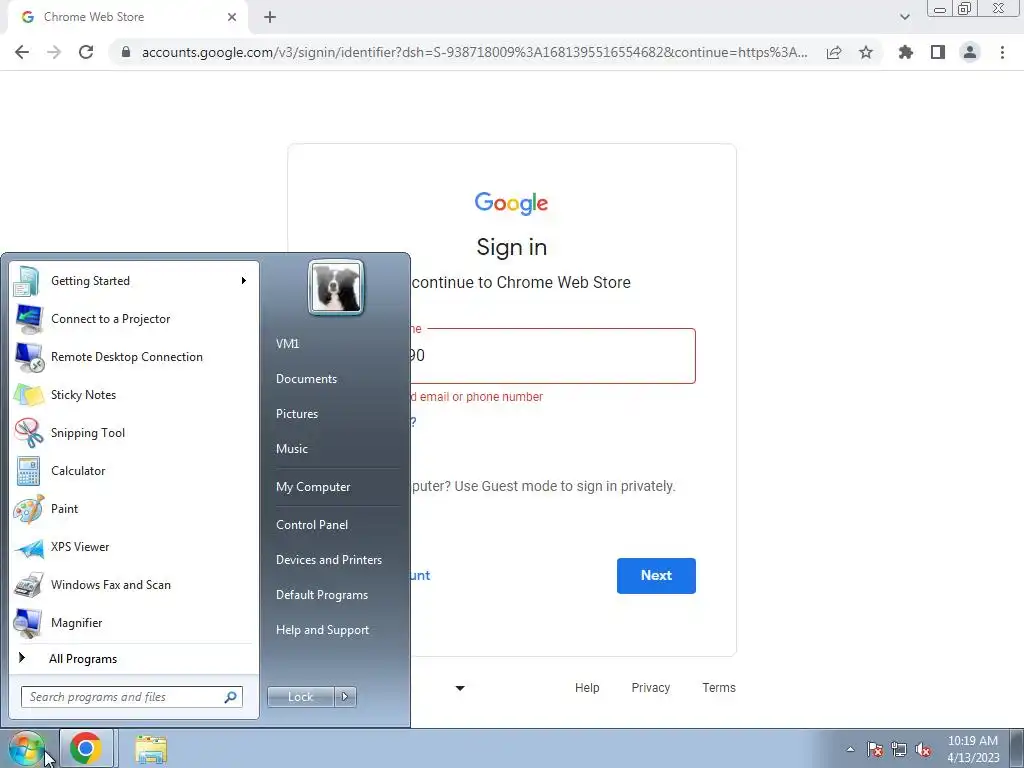Open Default Programs
The image size is (1024, 768).
coord(322,595)
